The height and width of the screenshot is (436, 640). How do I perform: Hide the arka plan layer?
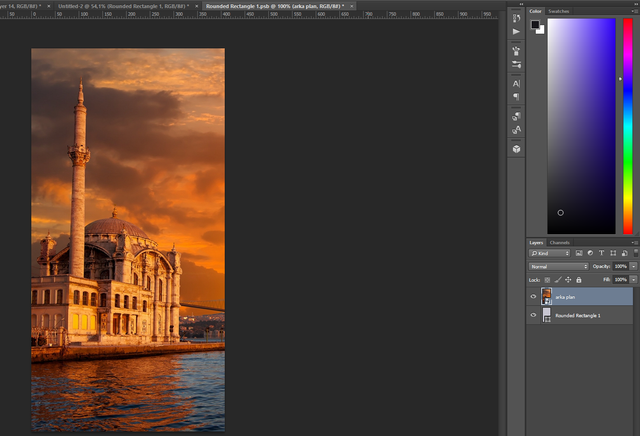coord(533,297)
